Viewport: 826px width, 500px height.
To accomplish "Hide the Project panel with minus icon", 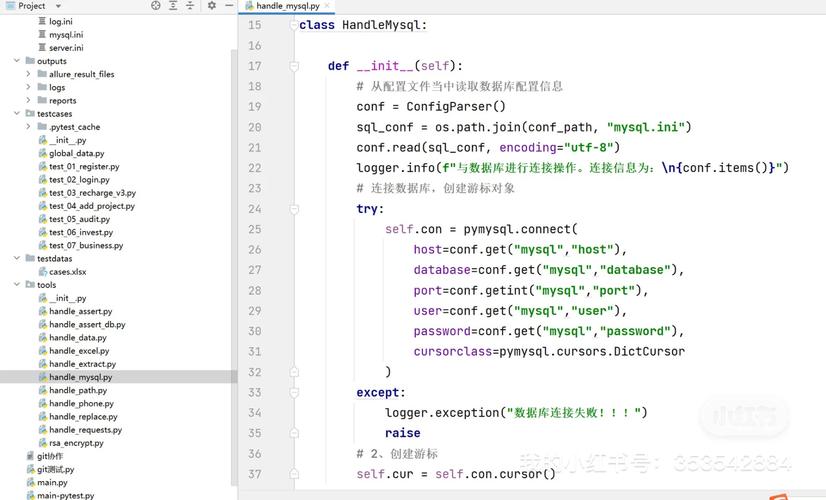I will tap(229, 5).
